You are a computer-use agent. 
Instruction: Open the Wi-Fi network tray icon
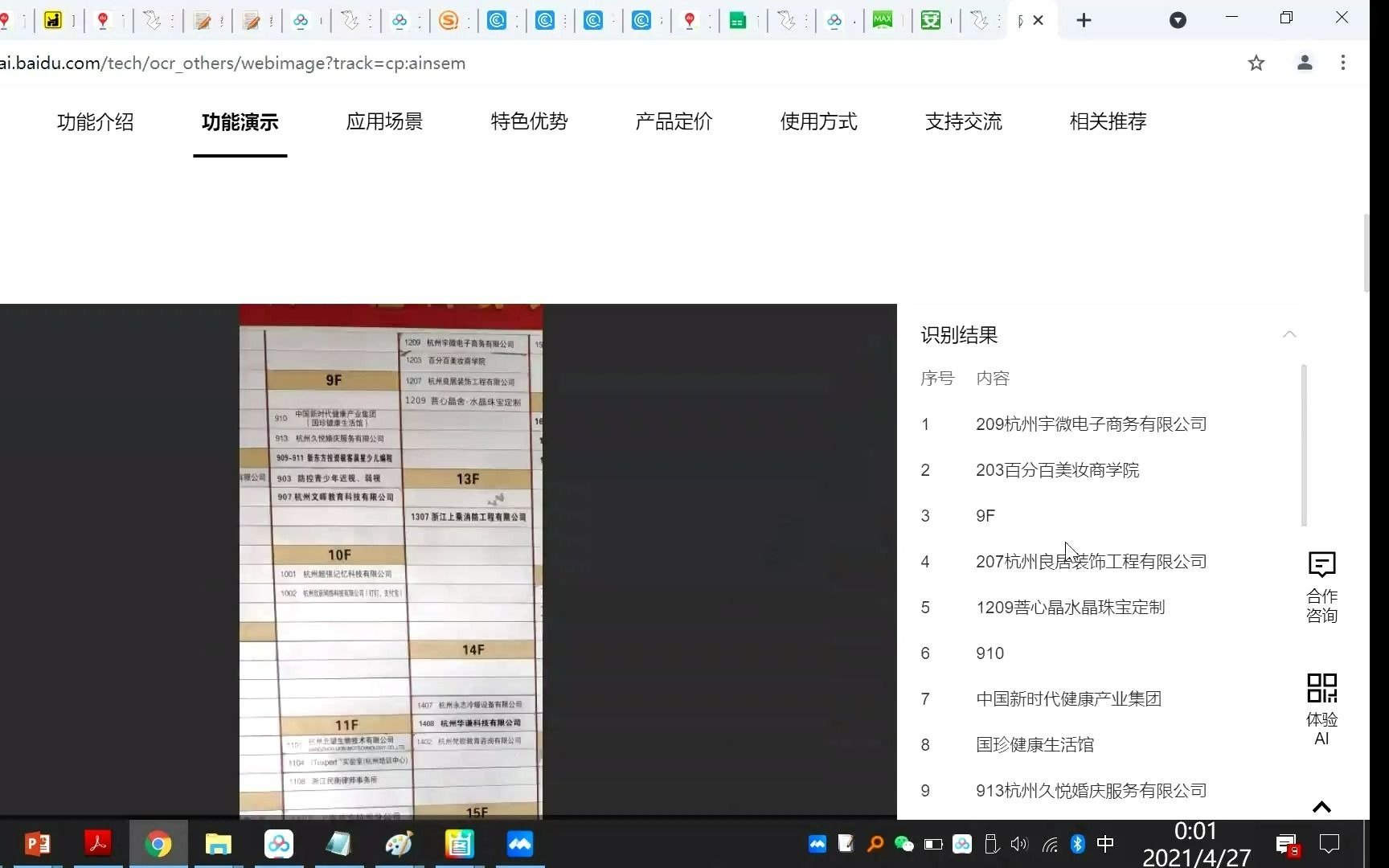(x=1050, y=844)
